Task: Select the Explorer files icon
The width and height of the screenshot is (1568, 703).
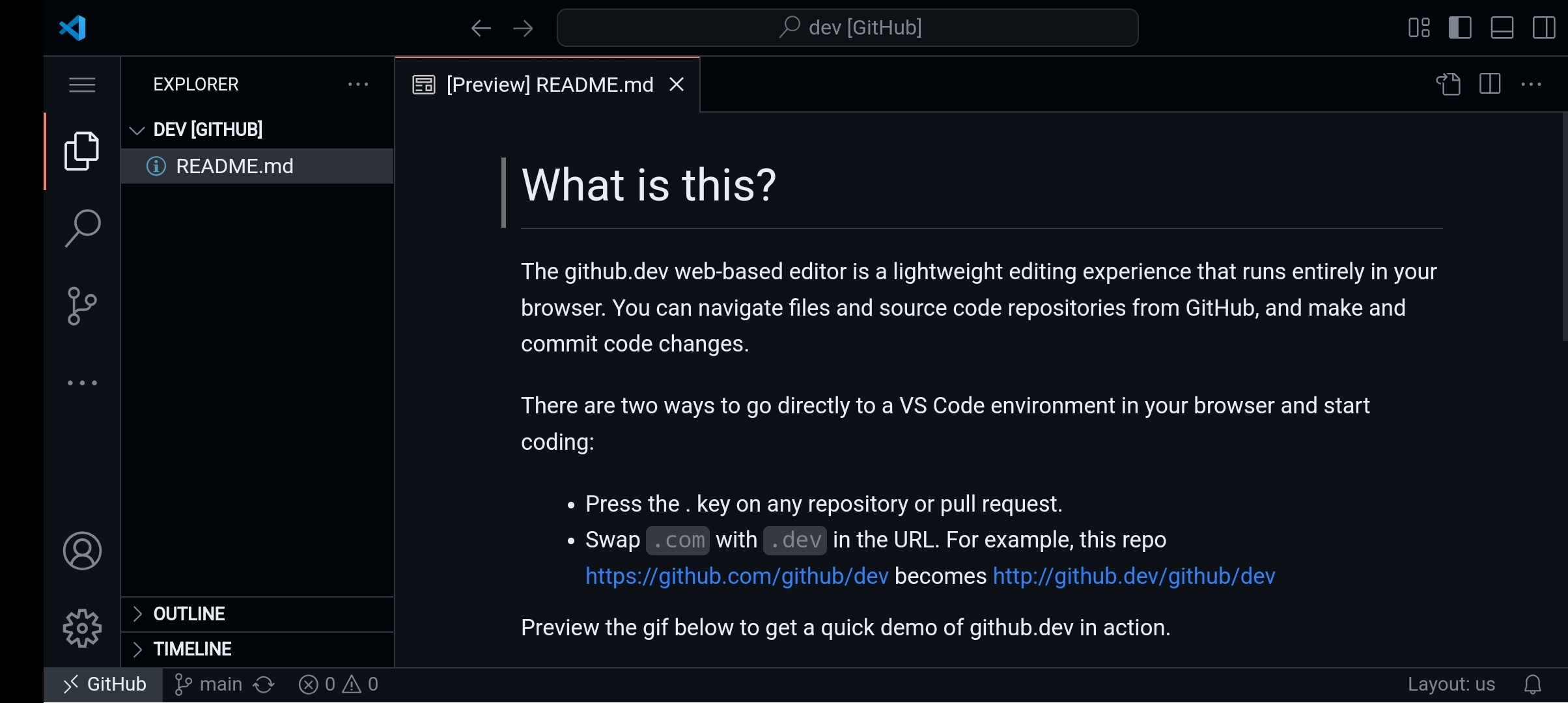Action: 82,151
